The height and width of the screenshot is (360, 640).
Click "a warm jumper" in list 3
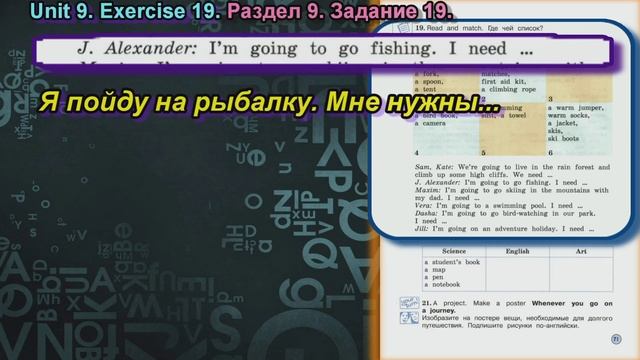coord(576,108)
